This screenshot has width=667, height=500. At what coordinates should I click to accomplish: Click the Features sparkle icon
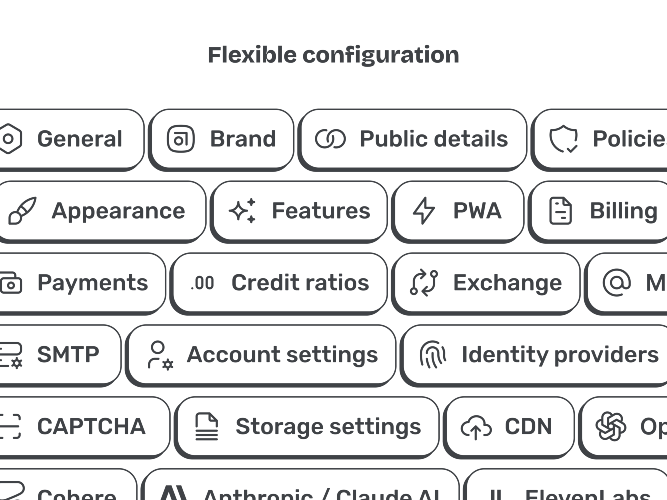[242, 211]
